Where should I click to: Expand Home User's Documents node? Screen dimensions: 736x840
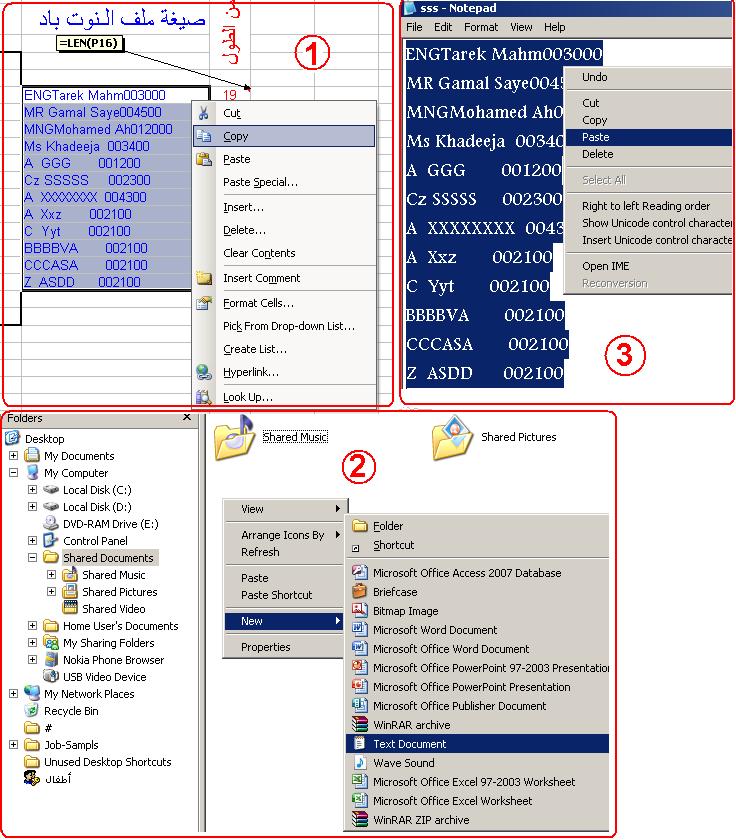(33, 626)
